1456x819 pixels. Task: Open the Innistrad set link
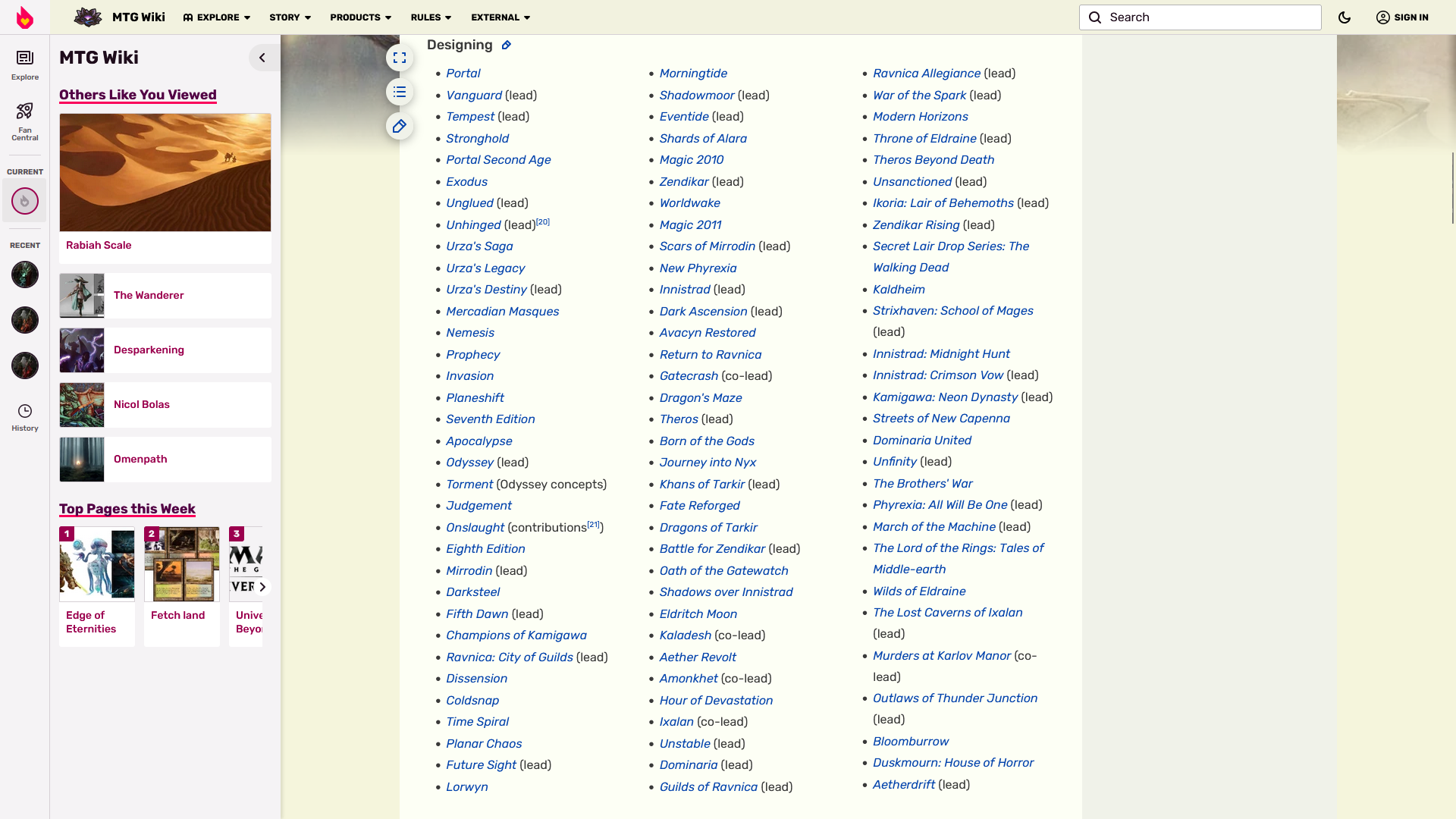click(x=685, y=290)
